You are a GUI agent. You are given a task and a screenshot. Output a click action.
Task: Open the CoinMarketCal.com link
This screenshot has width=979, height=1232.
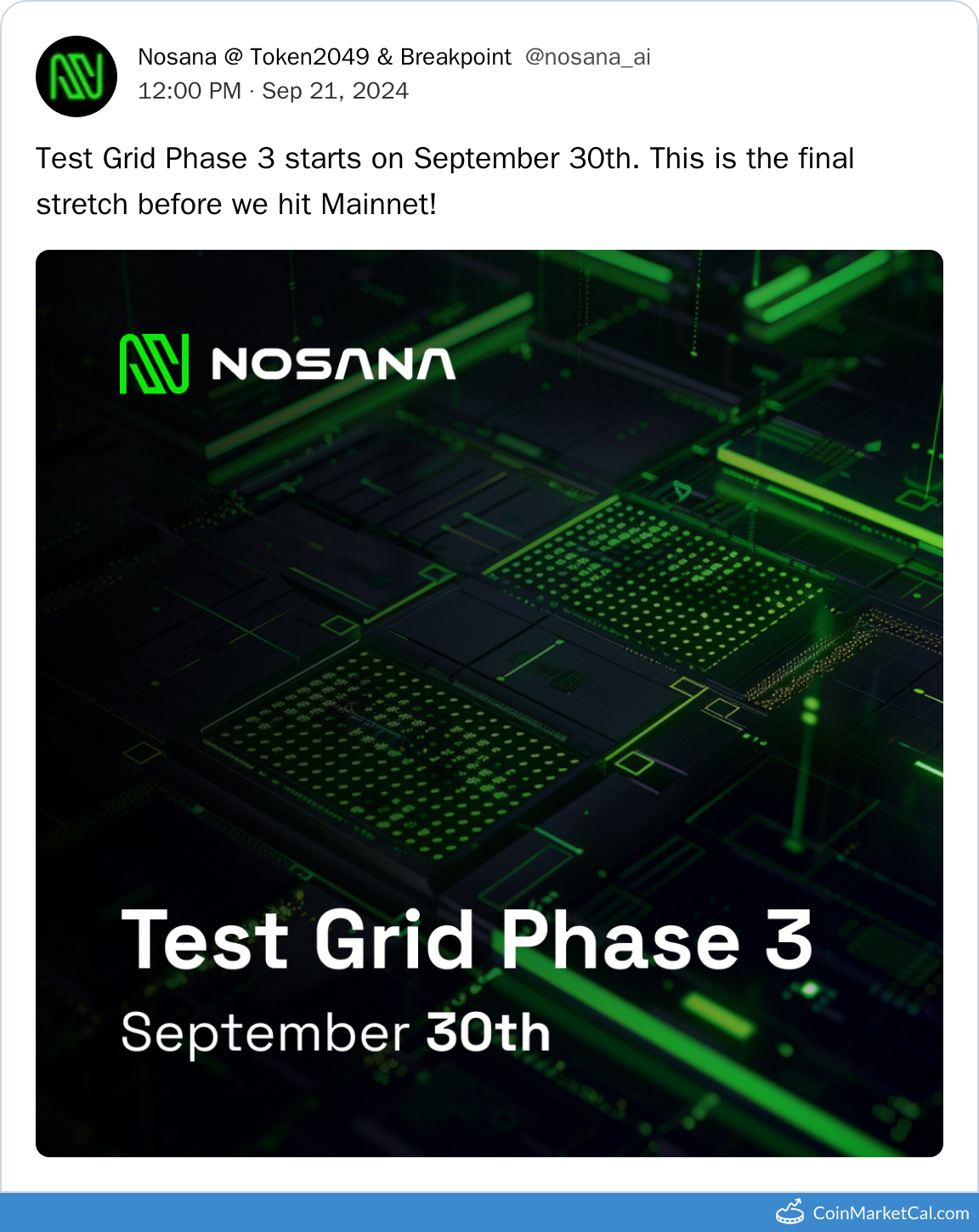pyautogui.click(x=891, y=1213)
